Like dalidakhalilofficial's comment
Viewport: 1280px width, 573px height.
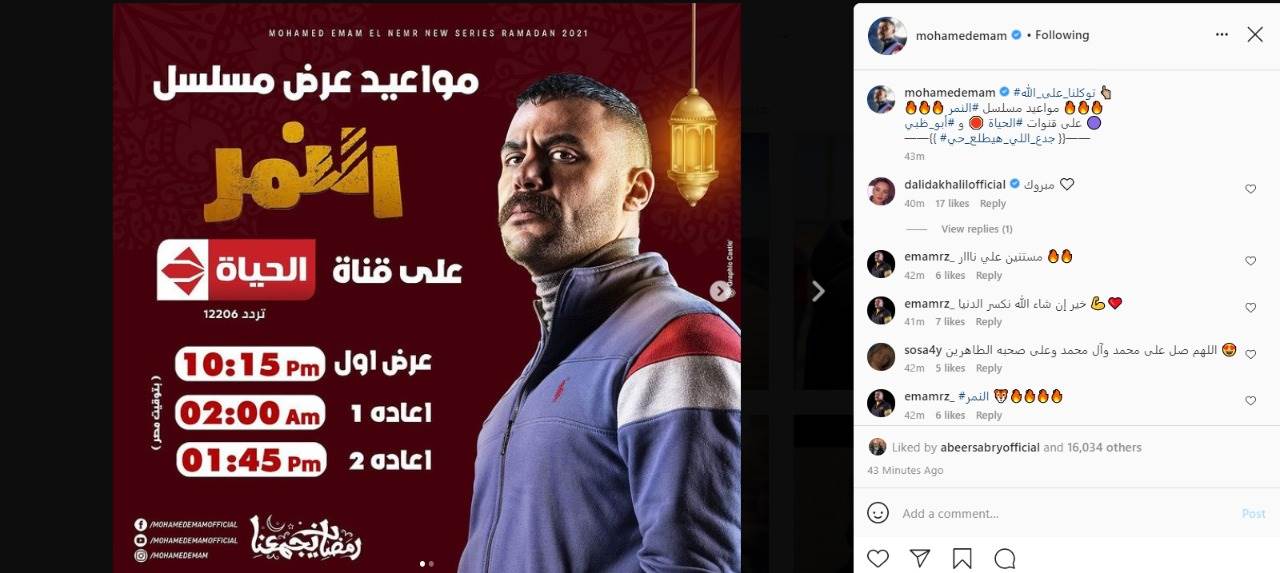point(1250,189)
